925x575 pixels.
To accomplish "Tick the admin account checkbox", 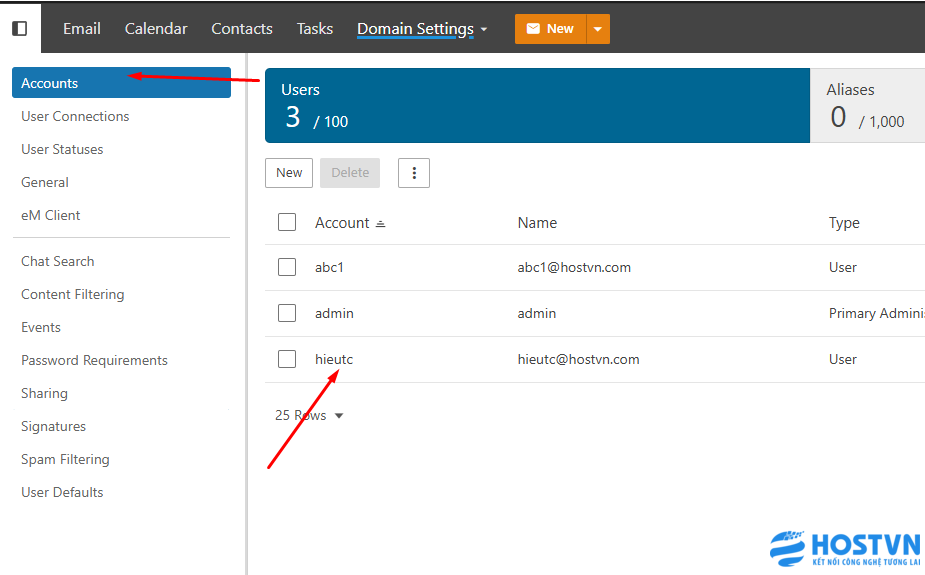I will coord(287,313).
